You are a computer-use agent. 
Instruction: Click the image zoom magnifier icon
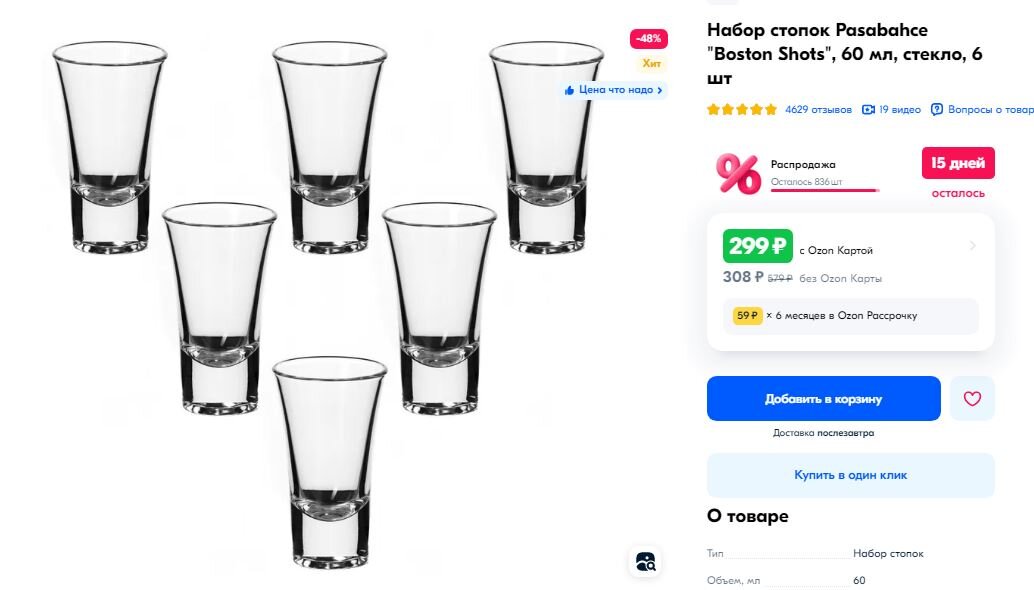click(644, 560)
